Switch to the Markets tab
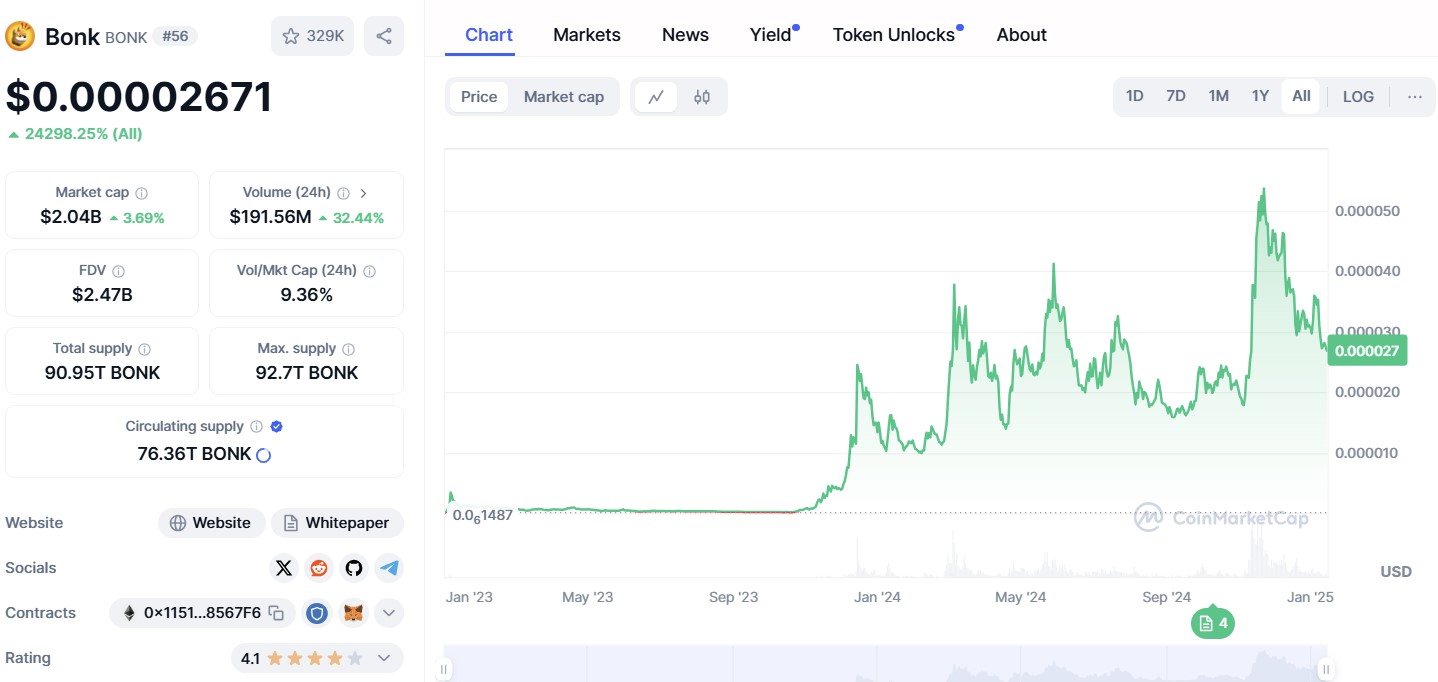The width and height of the screenshot is (1438, 682). click(586, 34)
